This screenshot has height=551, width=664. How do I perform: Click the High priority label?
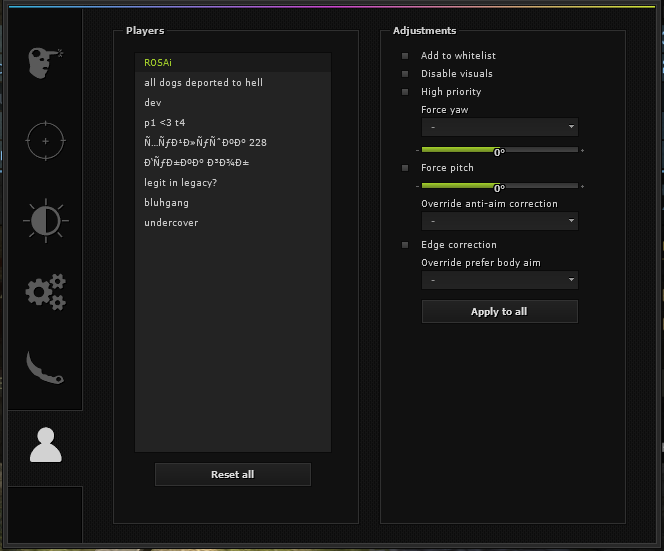click(451, 92)
